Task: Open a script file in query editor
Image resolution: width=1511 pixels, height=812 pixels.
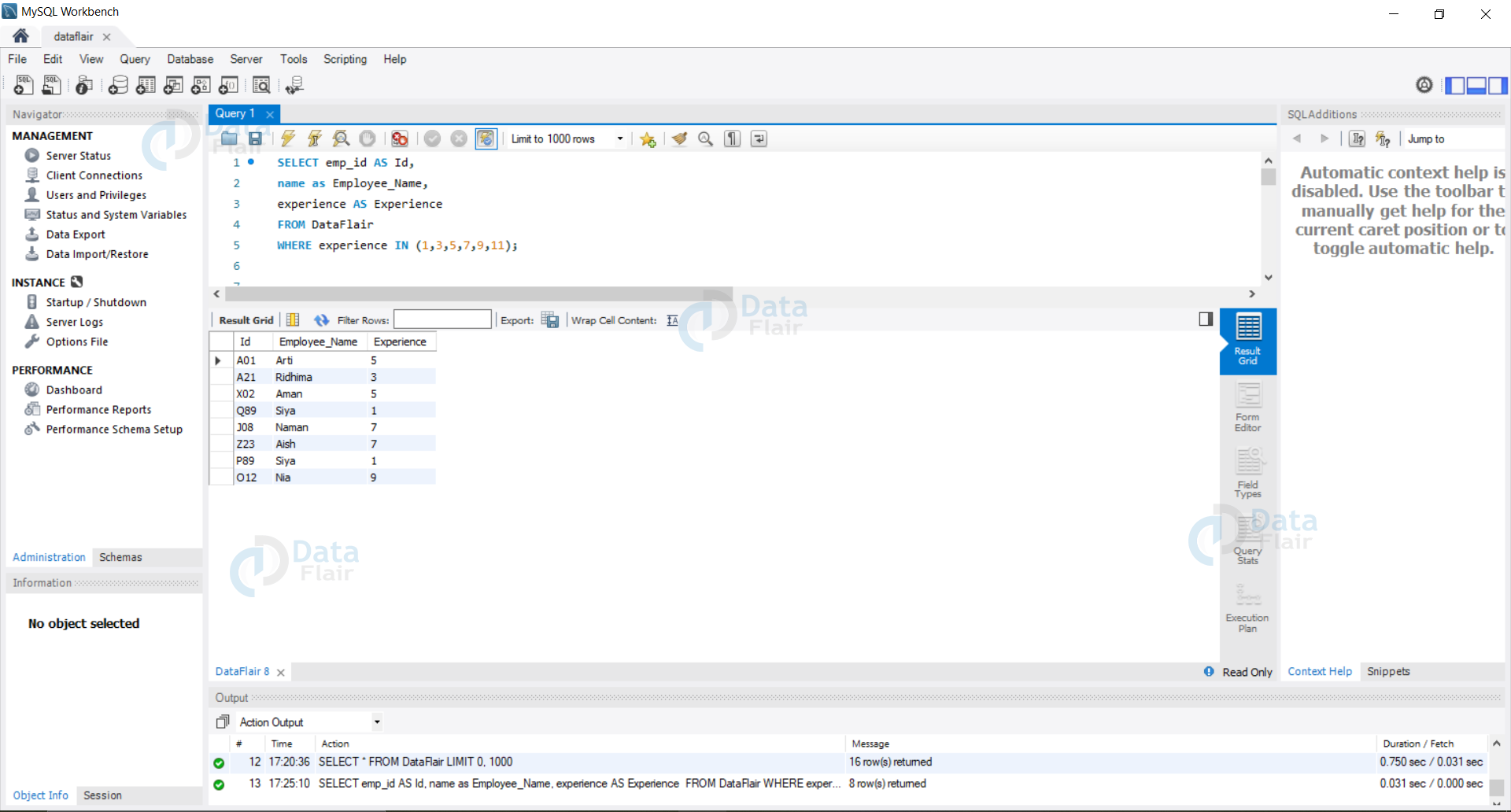Action: (229, 139)
